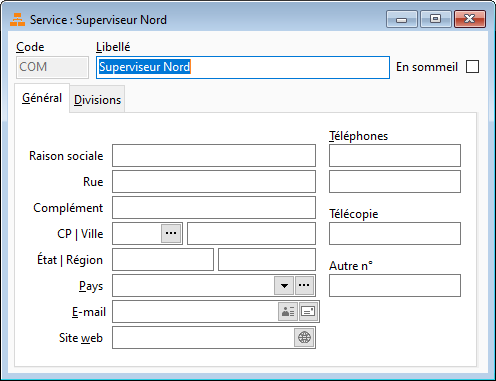Screen dimensions: 496x381
Task: Close the Service window
Action: pyautogui.click(x=470, y=19)
